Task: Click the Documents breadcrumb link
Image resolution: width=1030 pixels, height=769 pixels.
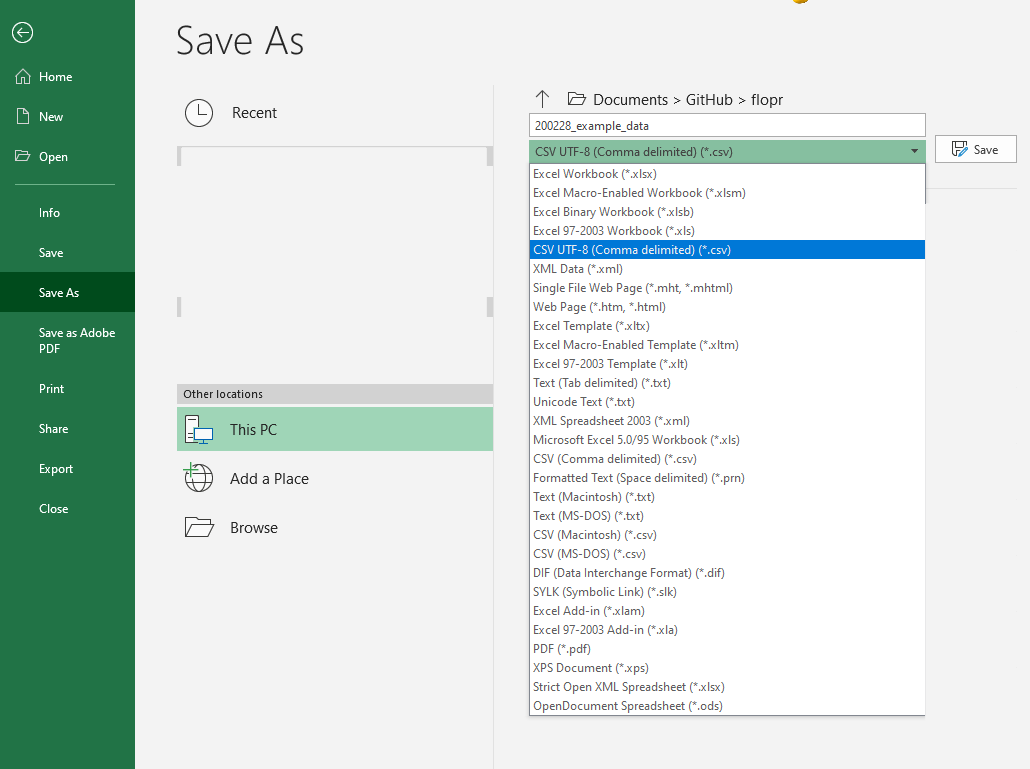Action: click(x=630, y=100)
